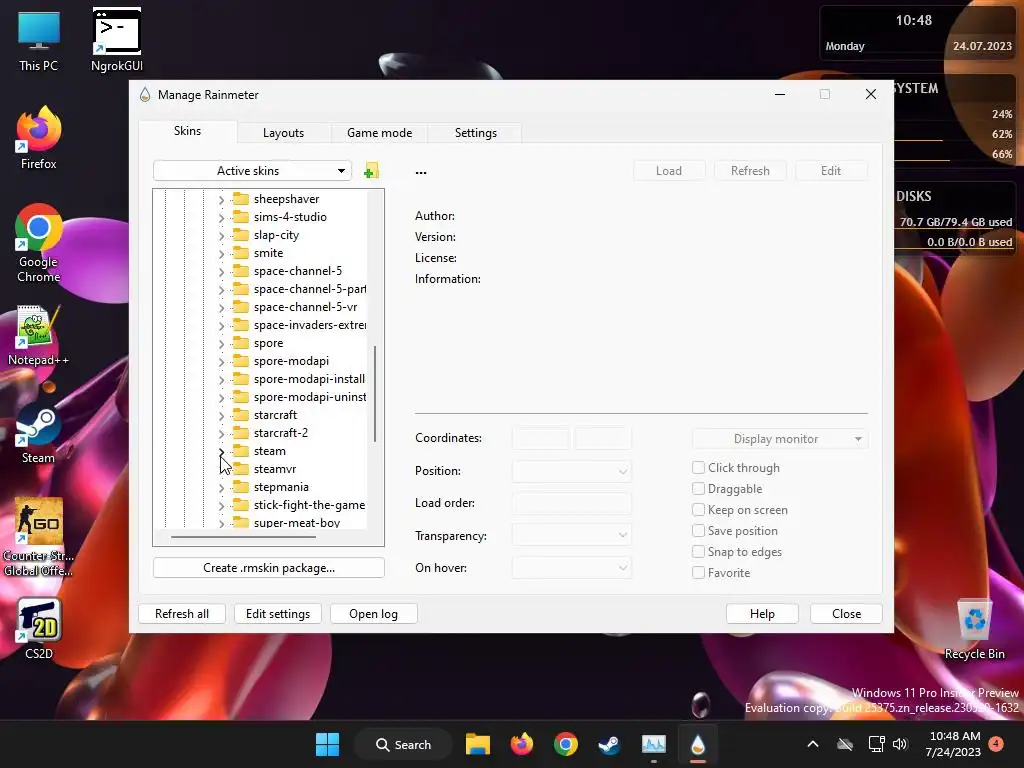
Task: Click Create .rmskin package button
Action: [268, 568]
